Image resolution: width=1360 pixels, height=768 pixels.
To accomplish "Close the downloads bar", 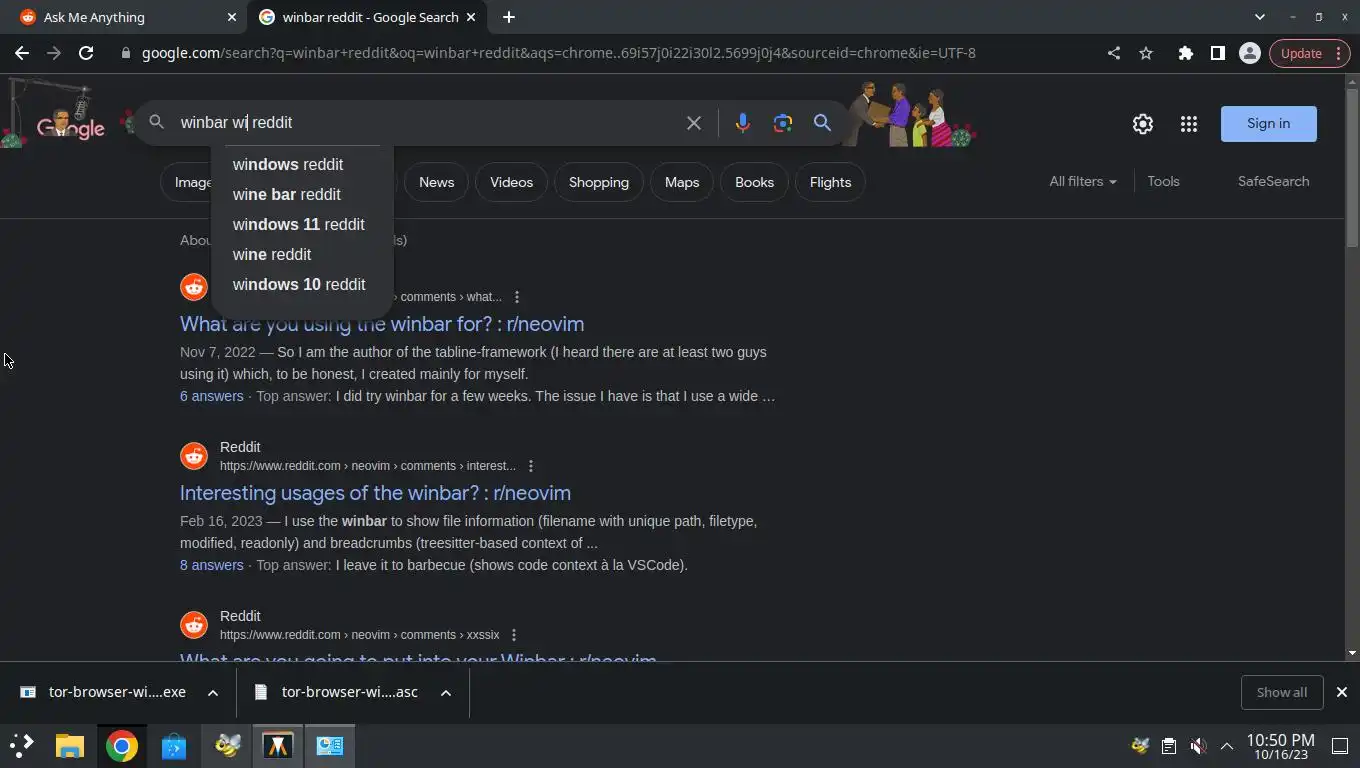I will [1342, 692].
